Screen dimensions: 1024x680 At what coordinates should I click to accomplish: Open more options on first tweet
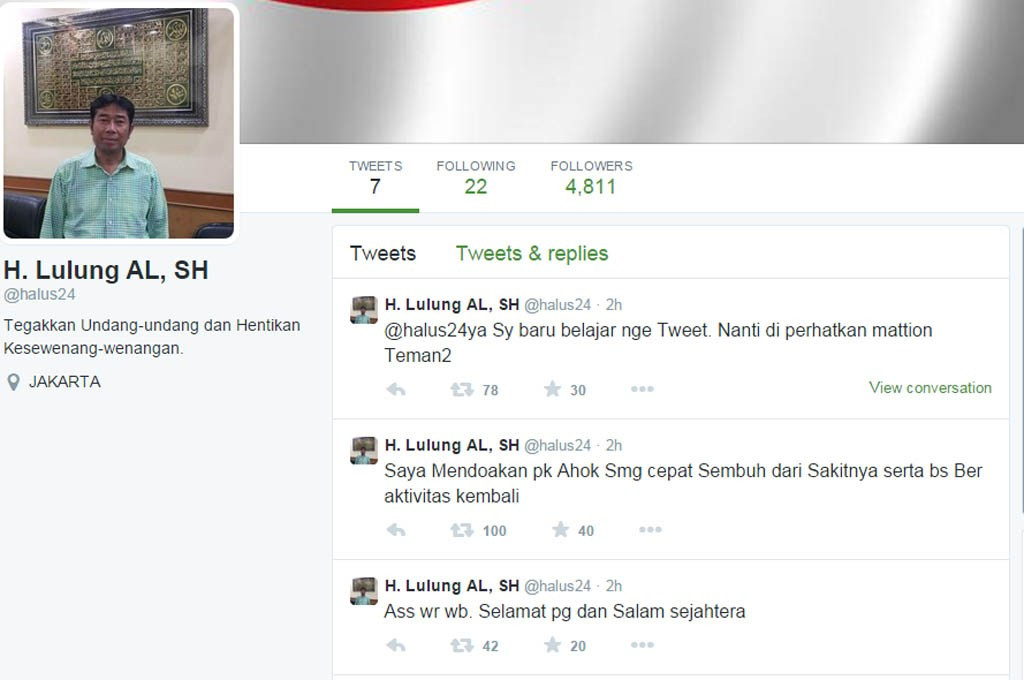pyautogui.click(x=642, y=389)
